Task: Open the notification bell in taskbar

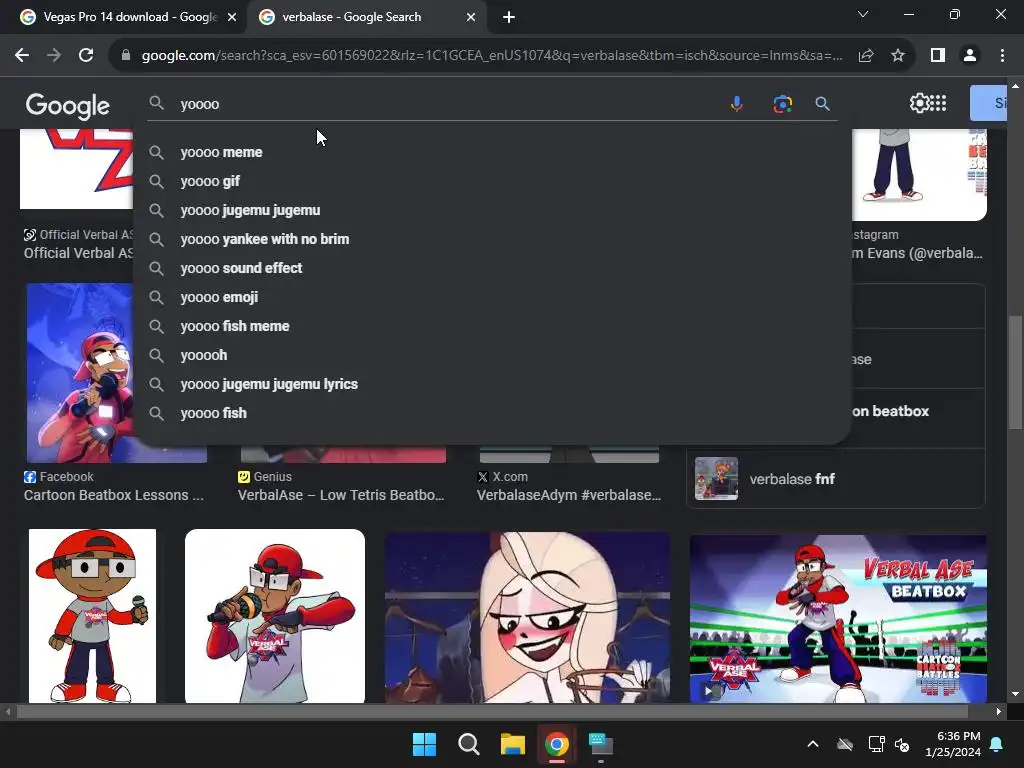Action: coord(997,744)
